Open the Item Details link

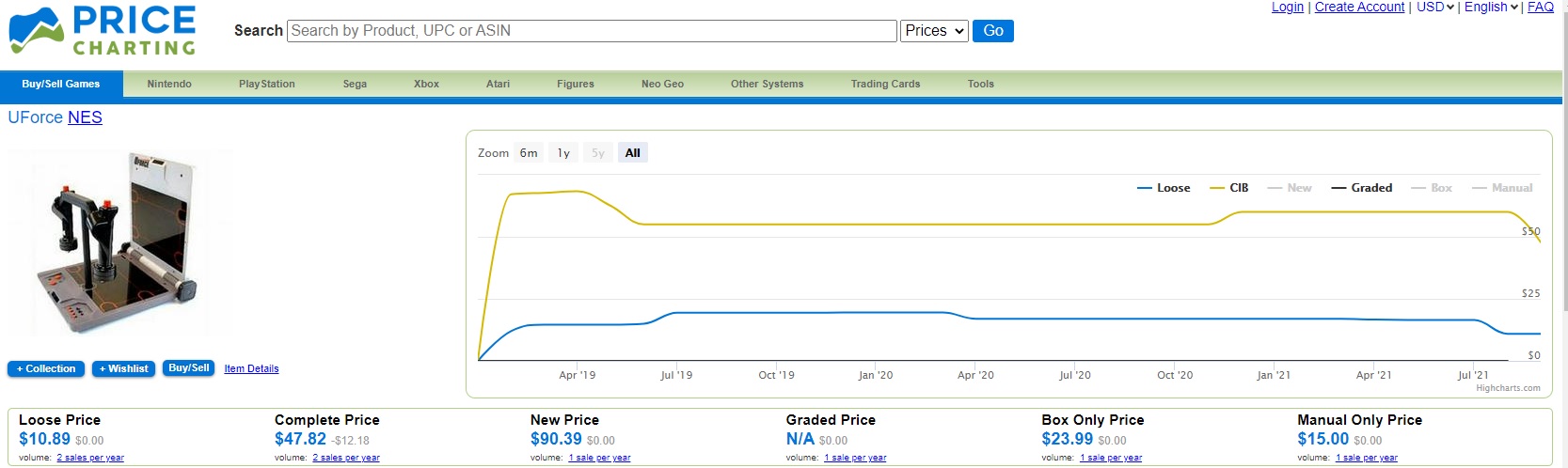251,369
